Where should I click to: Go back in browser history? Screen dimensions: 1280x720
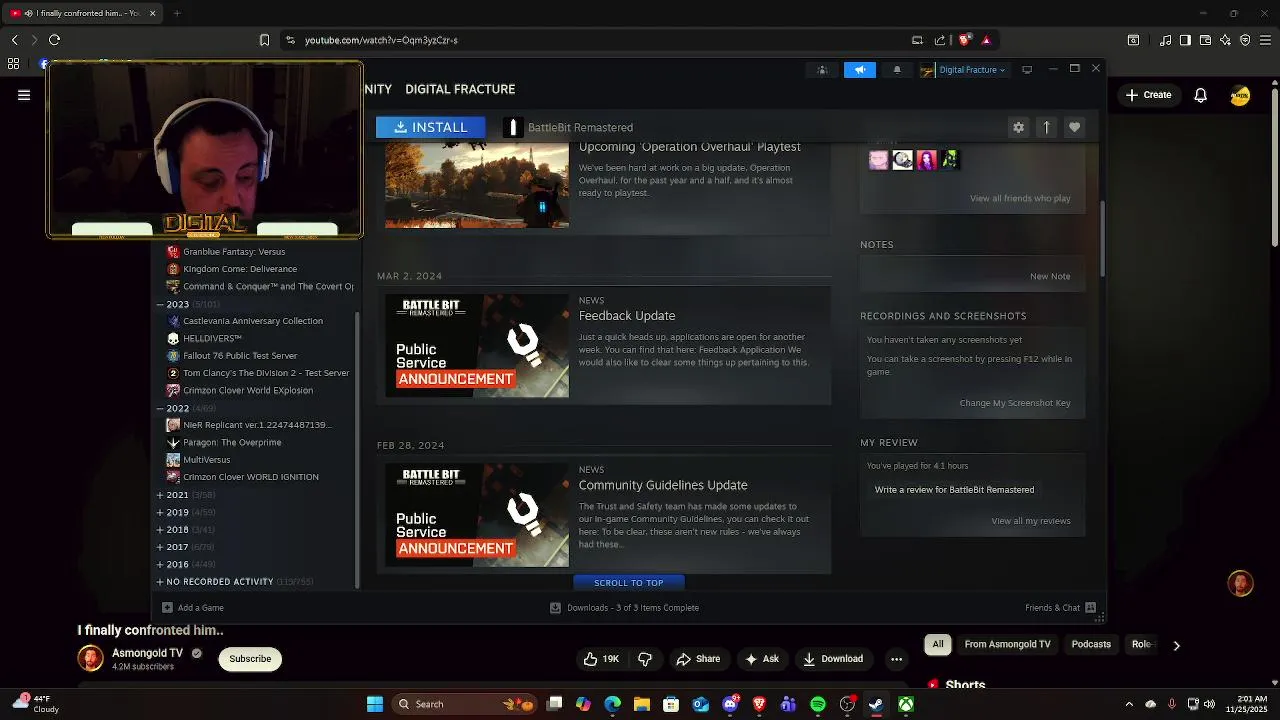(14, 40)
